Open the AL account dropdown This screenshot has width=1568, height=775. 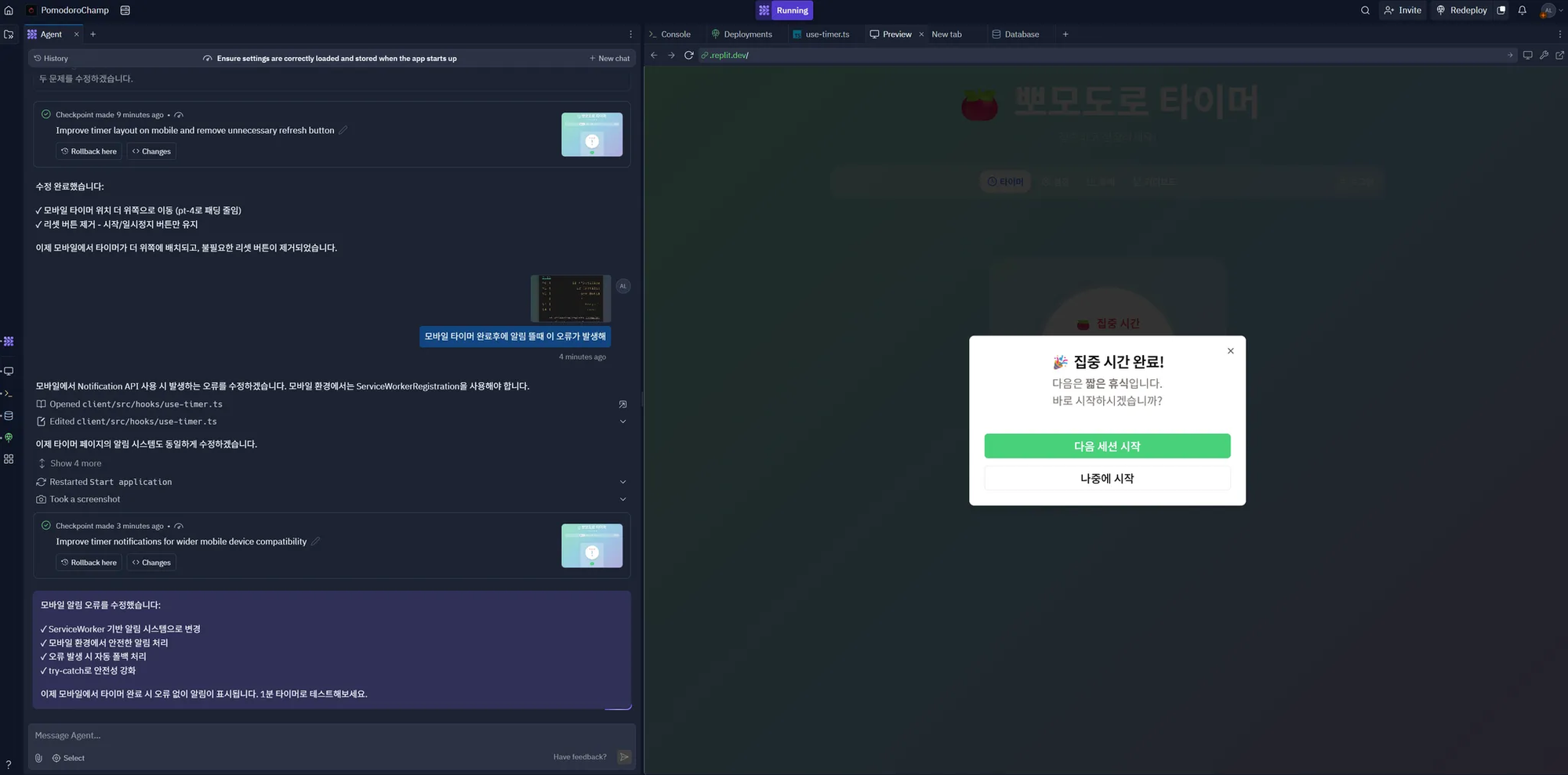click(x=1551, y=10)
